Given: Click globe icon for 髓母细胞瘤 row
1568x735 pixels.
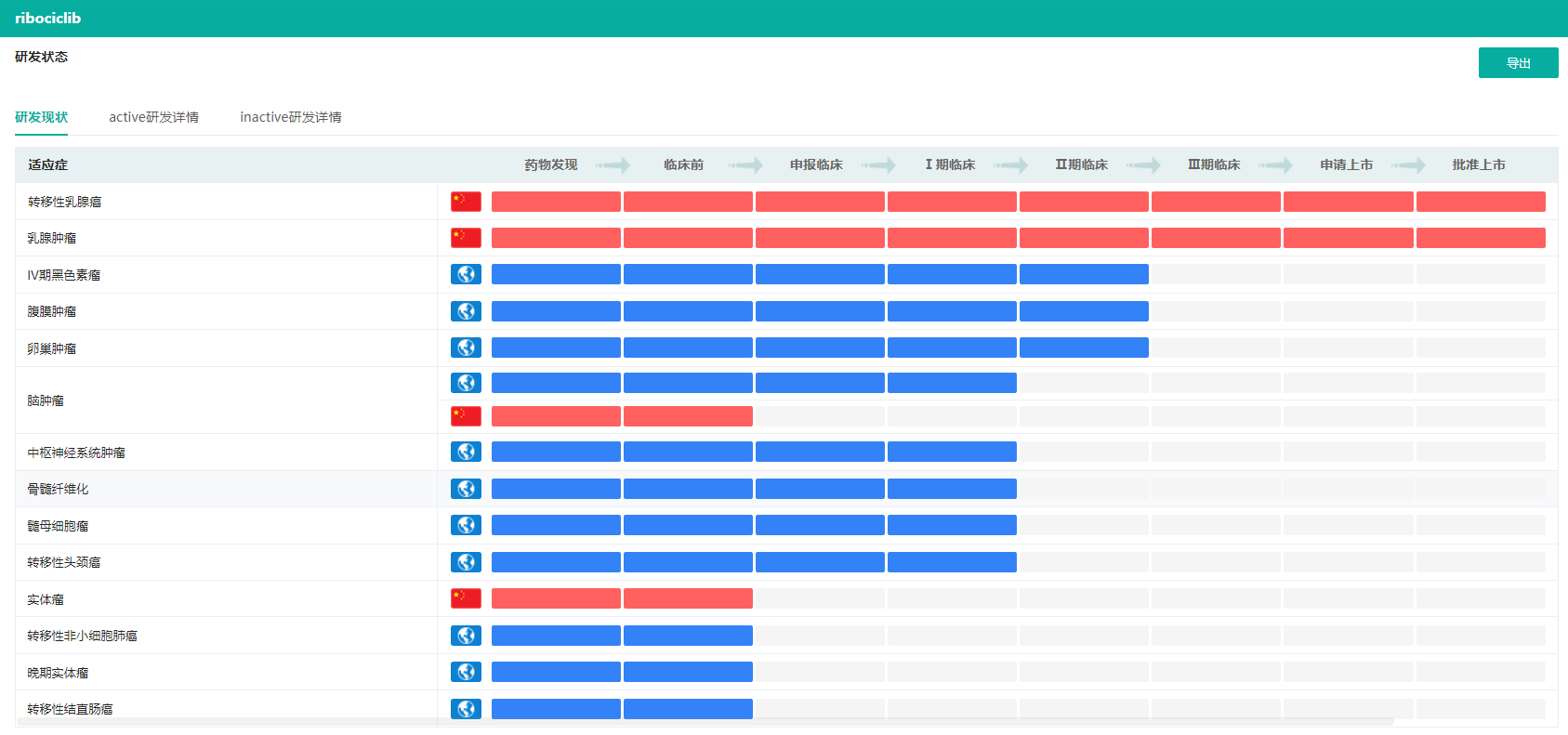Looking at the screenshot, I should [x=466, y=525].
